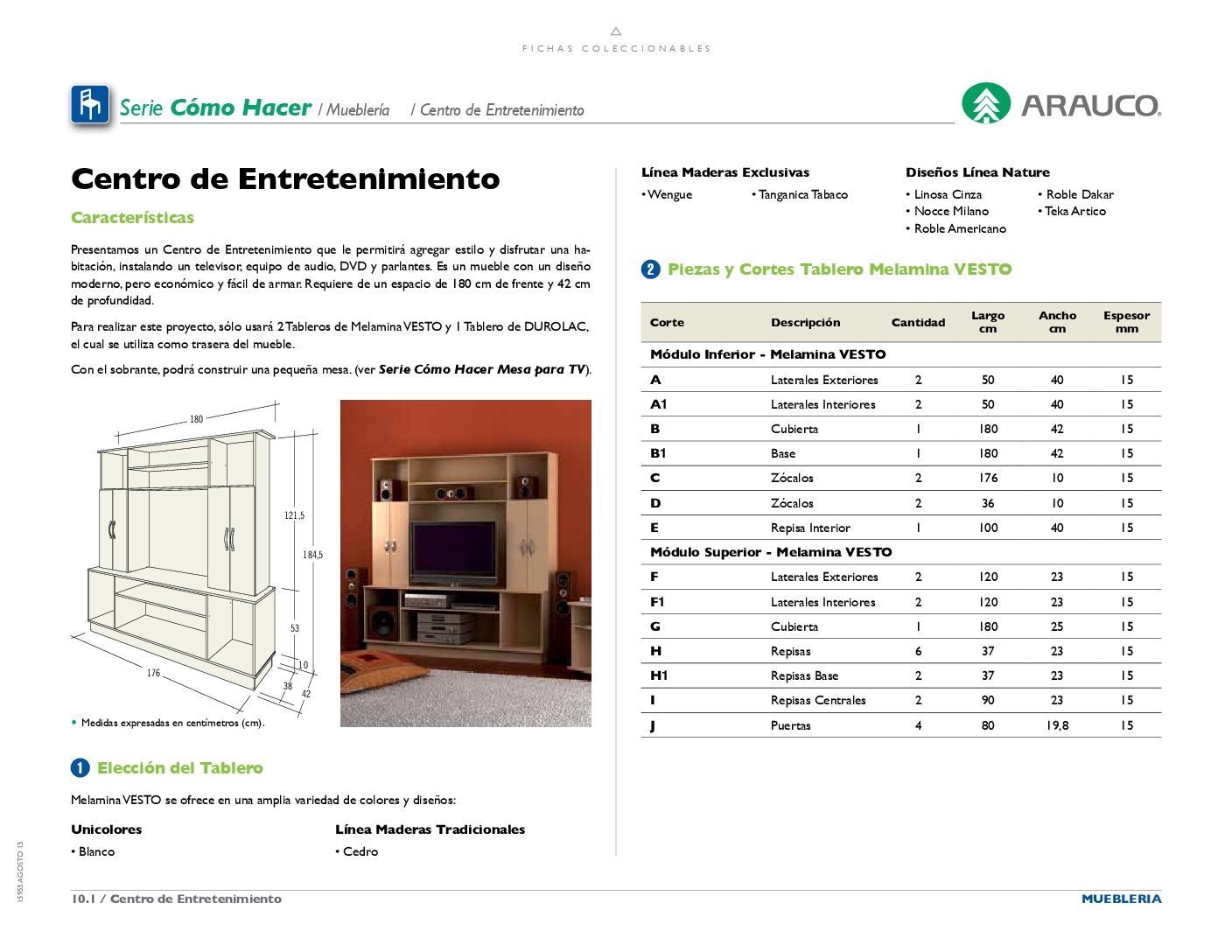This screenshot has width=1232, height=952.
Task: Click the chair icon beside Serie Cómo Hacer
Action: (90, 105)
